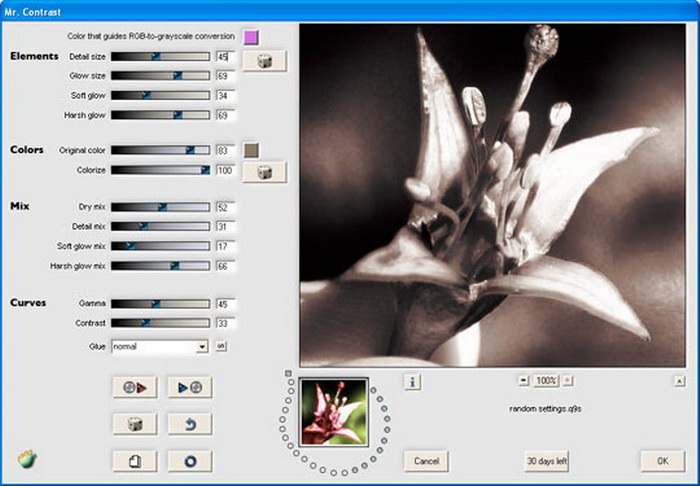700x486 pixels.
Task: Focus the Harsh glow value field
Action: tap(225, 116)
